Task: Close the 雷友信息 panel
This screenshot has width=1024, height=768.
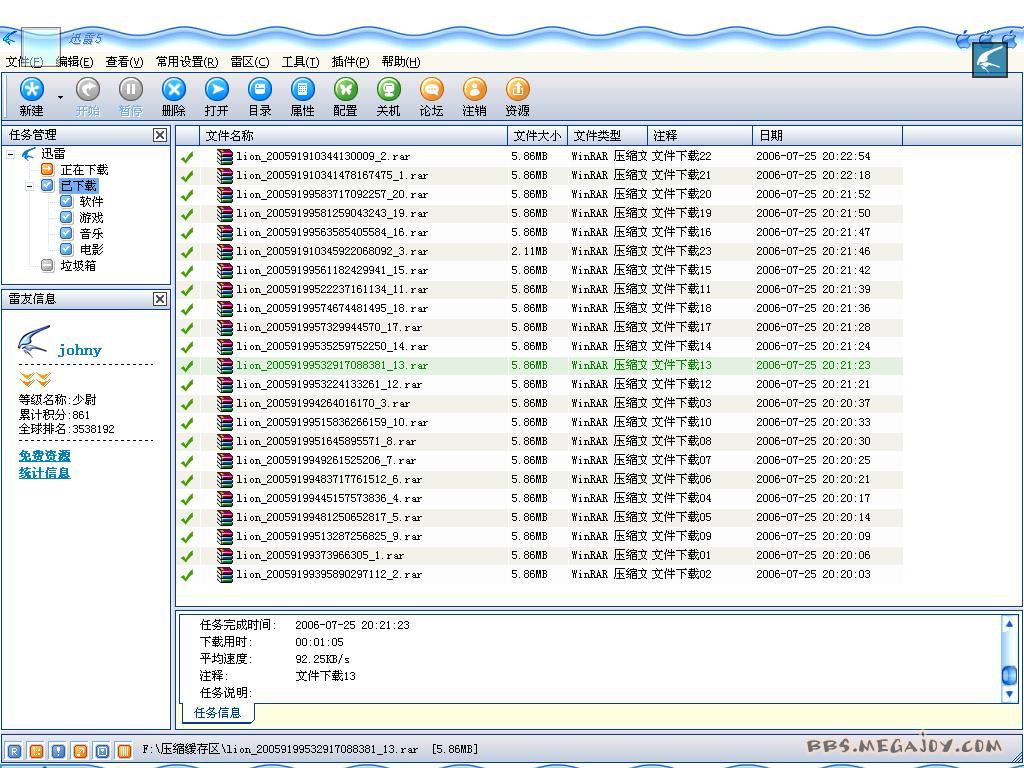Action: [x=160, y=298]
